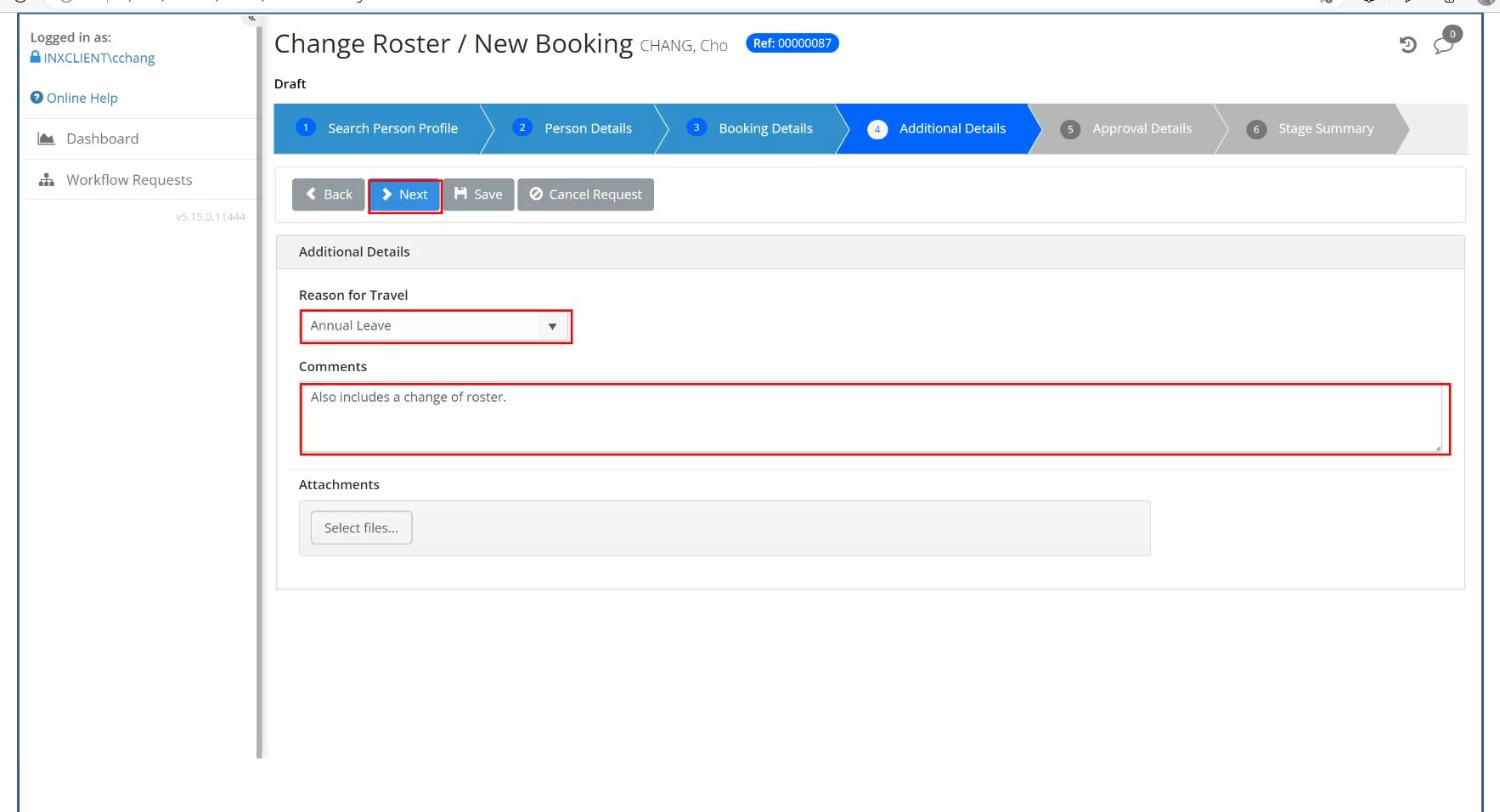Click the Additional Details panel header
The width and height of the screenshot is (1500, 812).
(x=871, y=252)
